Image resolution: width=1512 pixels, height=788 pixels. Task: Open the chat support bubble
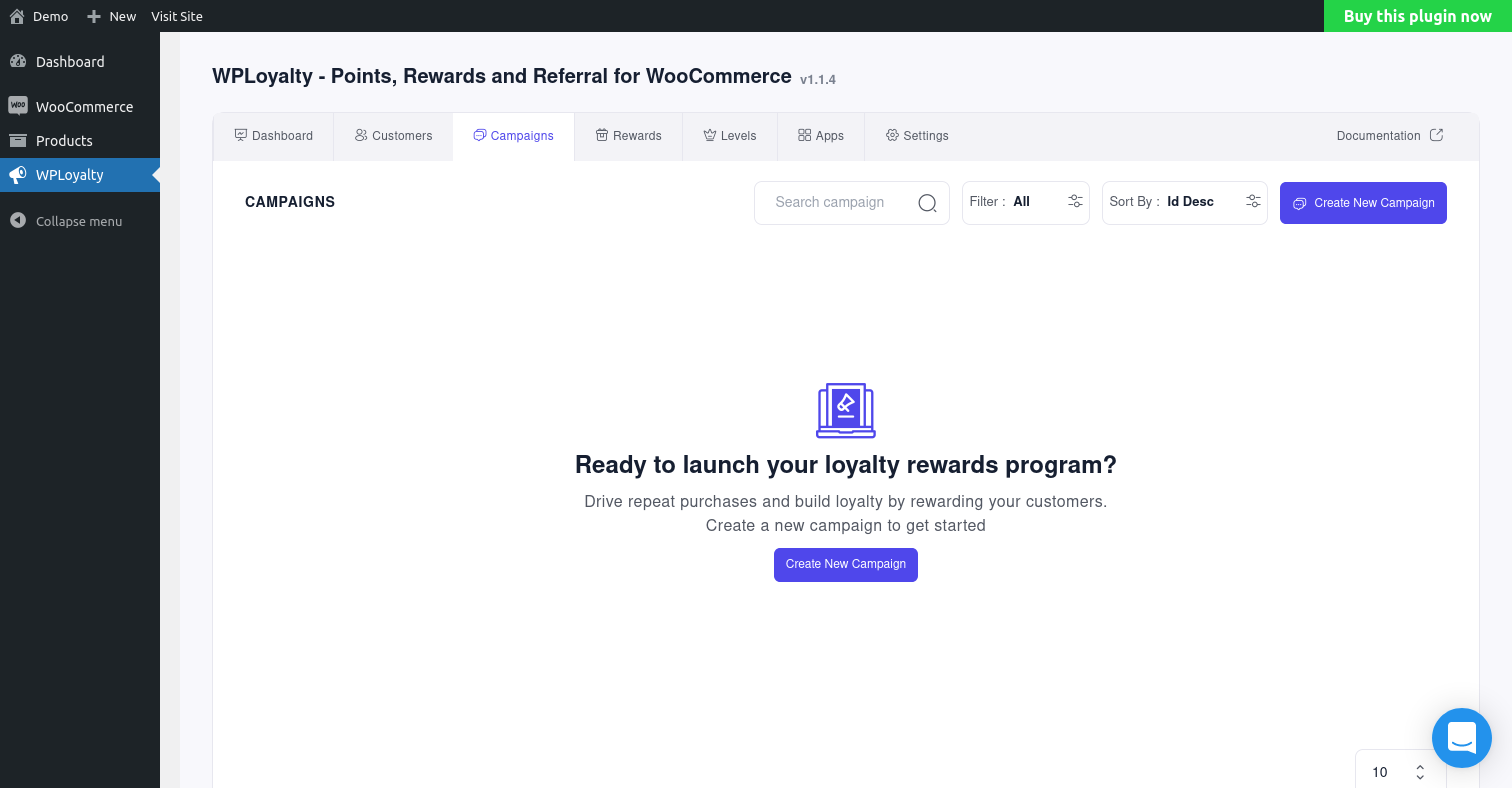click(1462, 738)
